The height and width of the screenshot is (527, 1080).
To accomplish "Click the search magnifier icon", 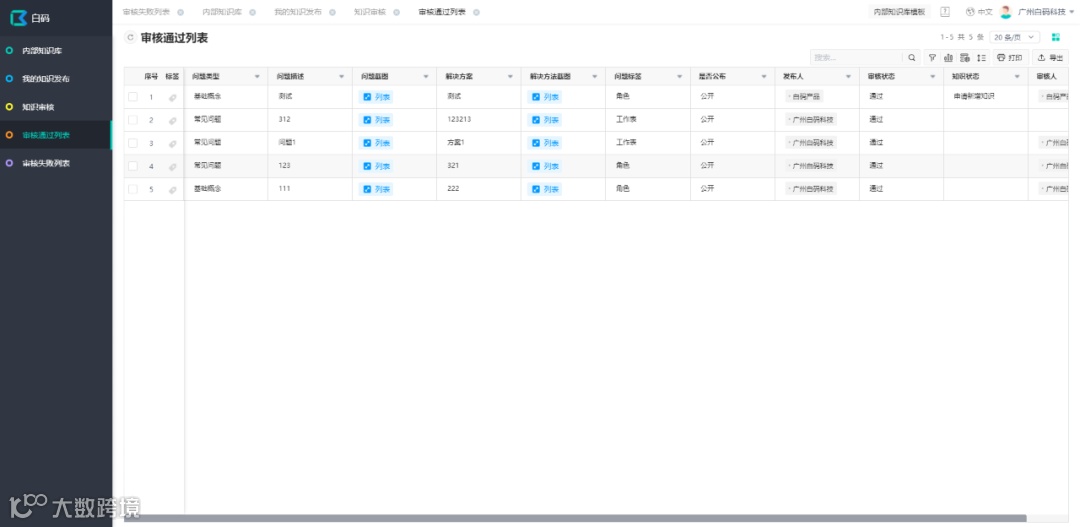I will click(x=912, y=58).
